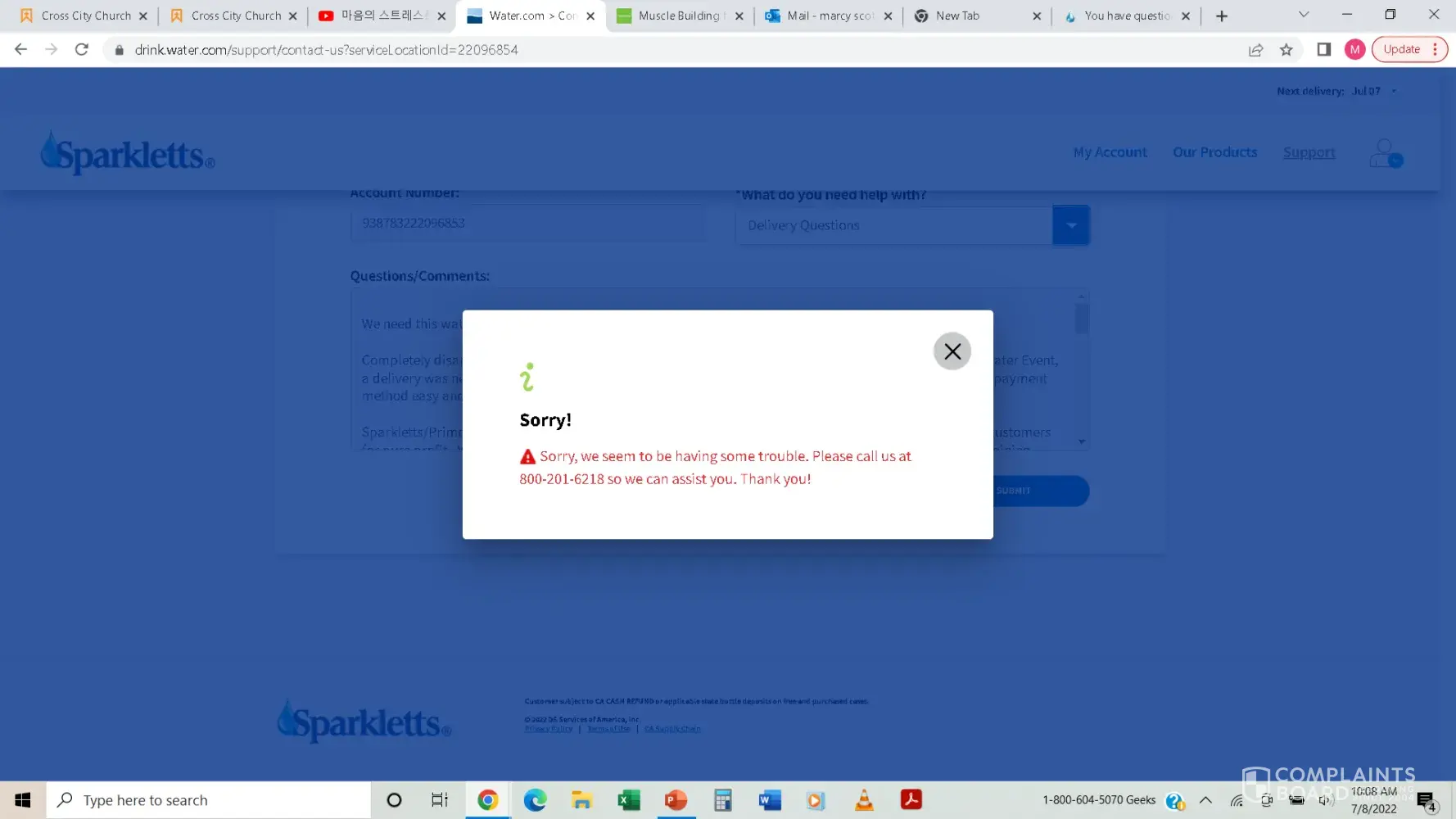The height and width of the screenshot is (819, 1456).
Task: Show hidden system tray icons
Action: click(1205, 800)
